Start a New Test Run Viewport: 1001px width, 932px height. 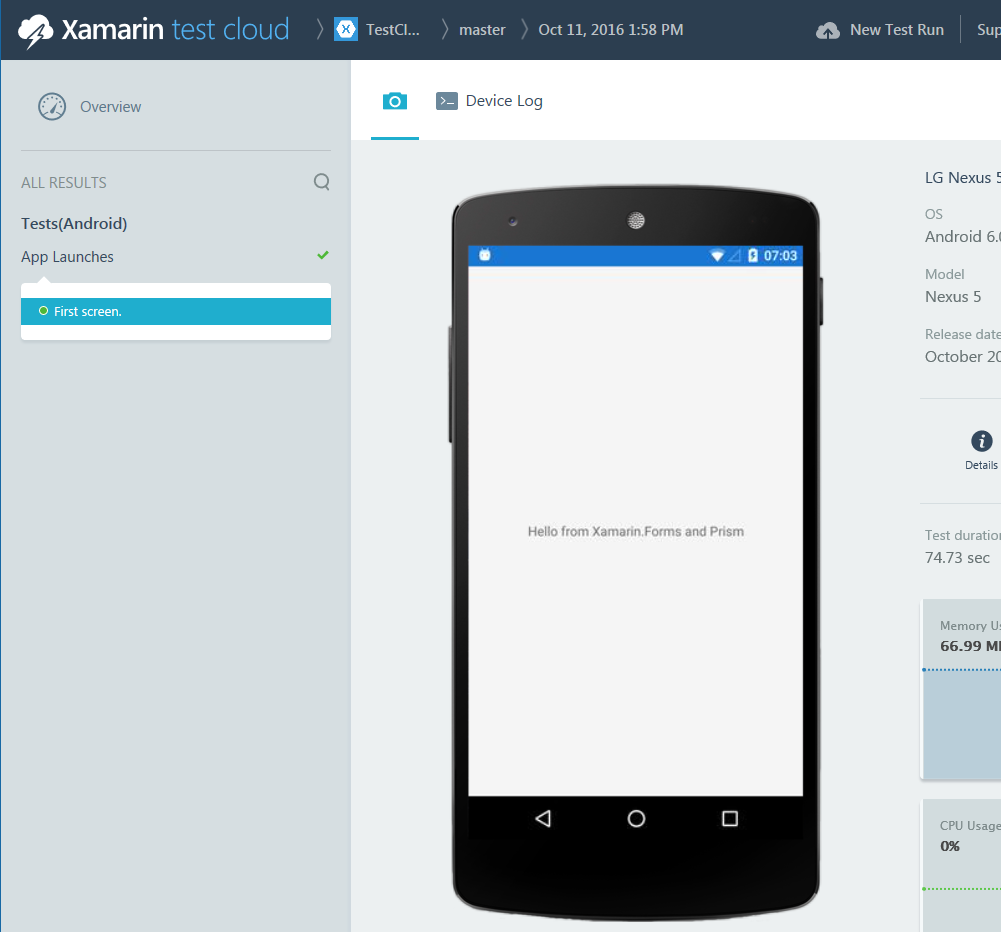[896, 30]
